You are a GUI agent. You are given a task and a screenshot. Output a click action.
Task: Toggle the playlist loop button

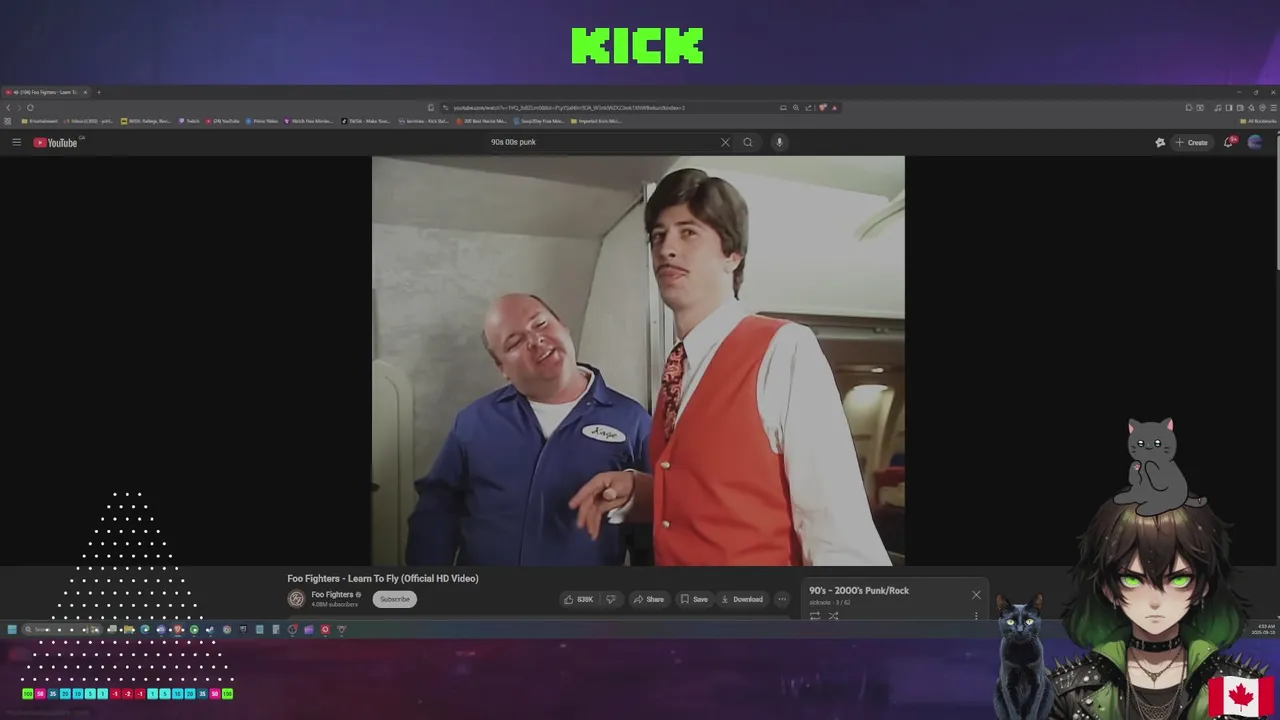[815, 616]
